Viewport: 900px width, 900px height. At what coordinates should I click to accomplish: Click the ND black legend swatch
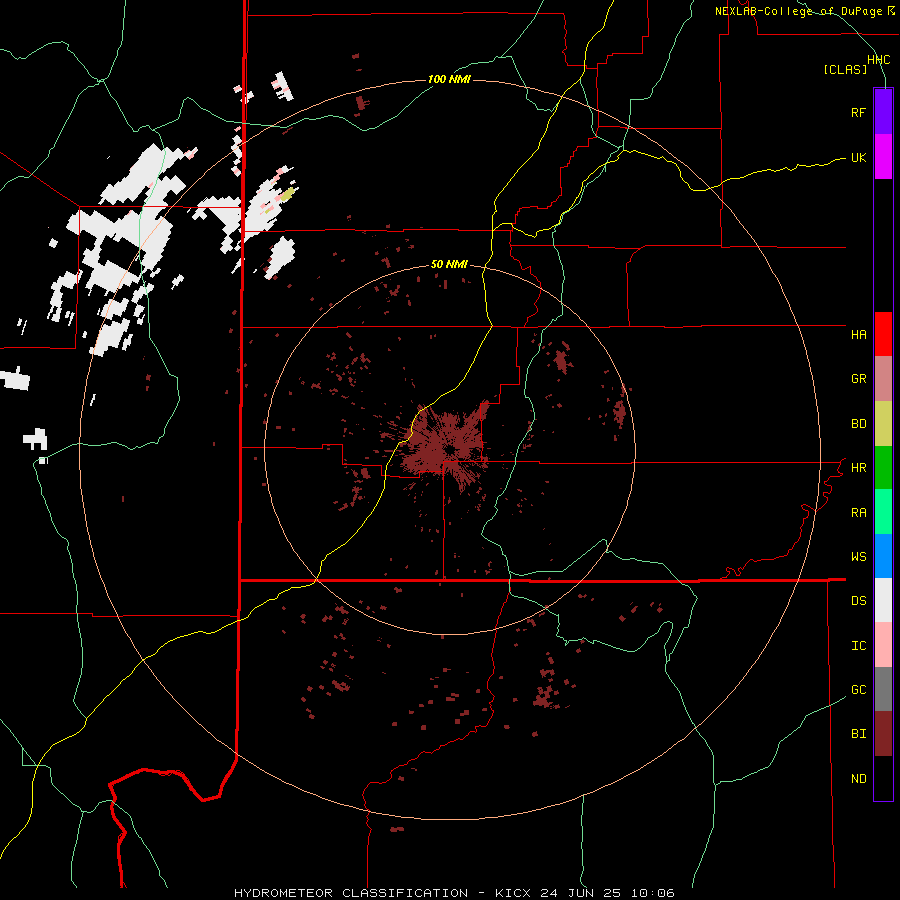[883, 778]
